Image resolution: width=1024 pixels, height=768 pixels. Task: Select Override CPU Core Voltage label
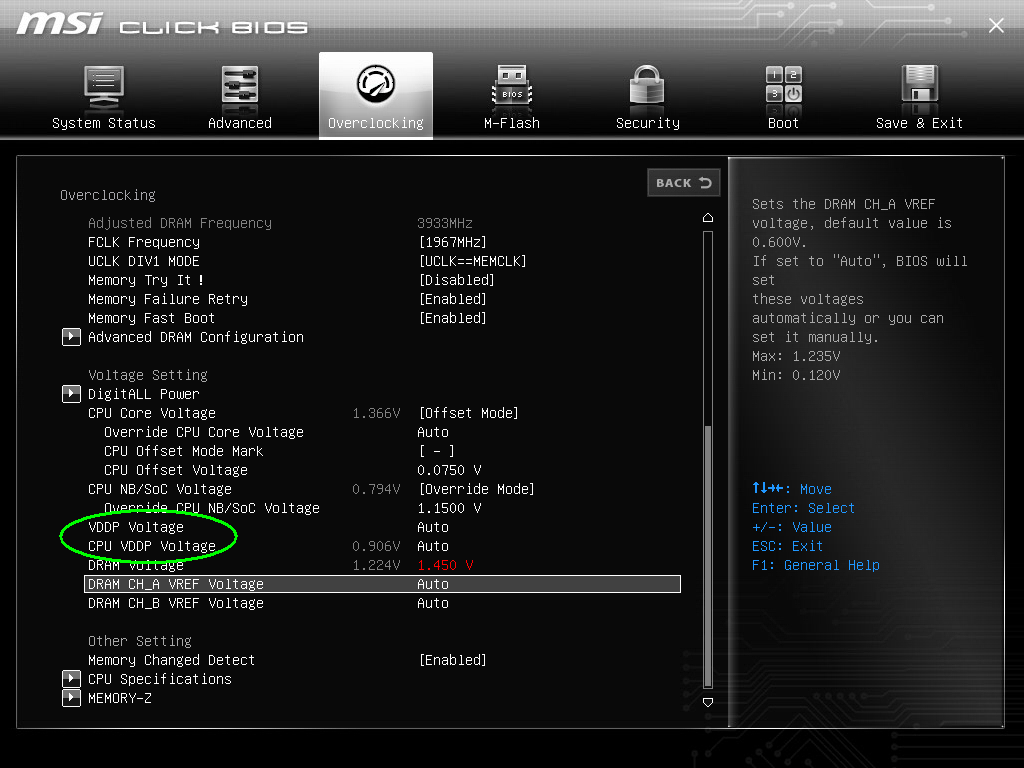[204, 432]
